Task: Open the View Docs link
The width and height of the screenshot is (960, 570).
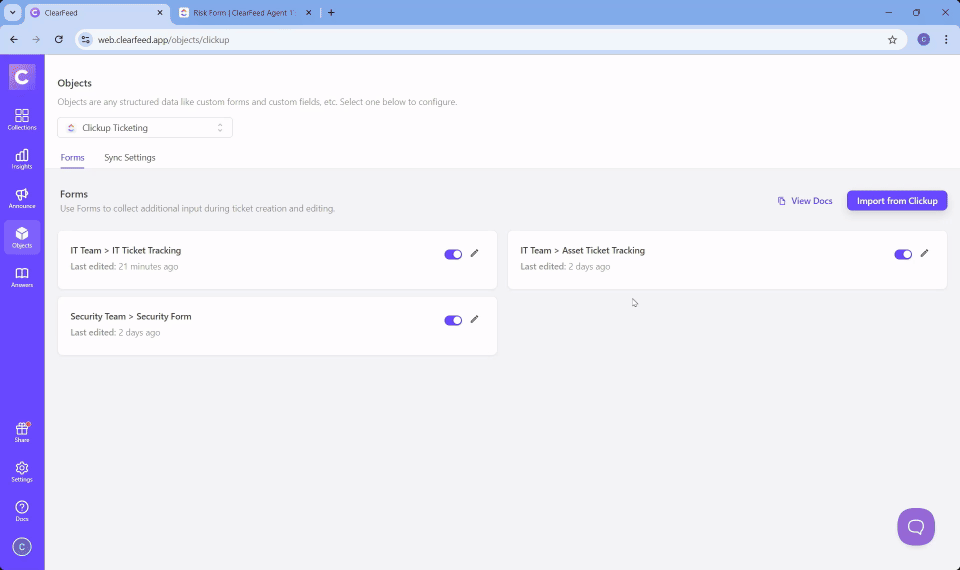Action: (805, 201)
